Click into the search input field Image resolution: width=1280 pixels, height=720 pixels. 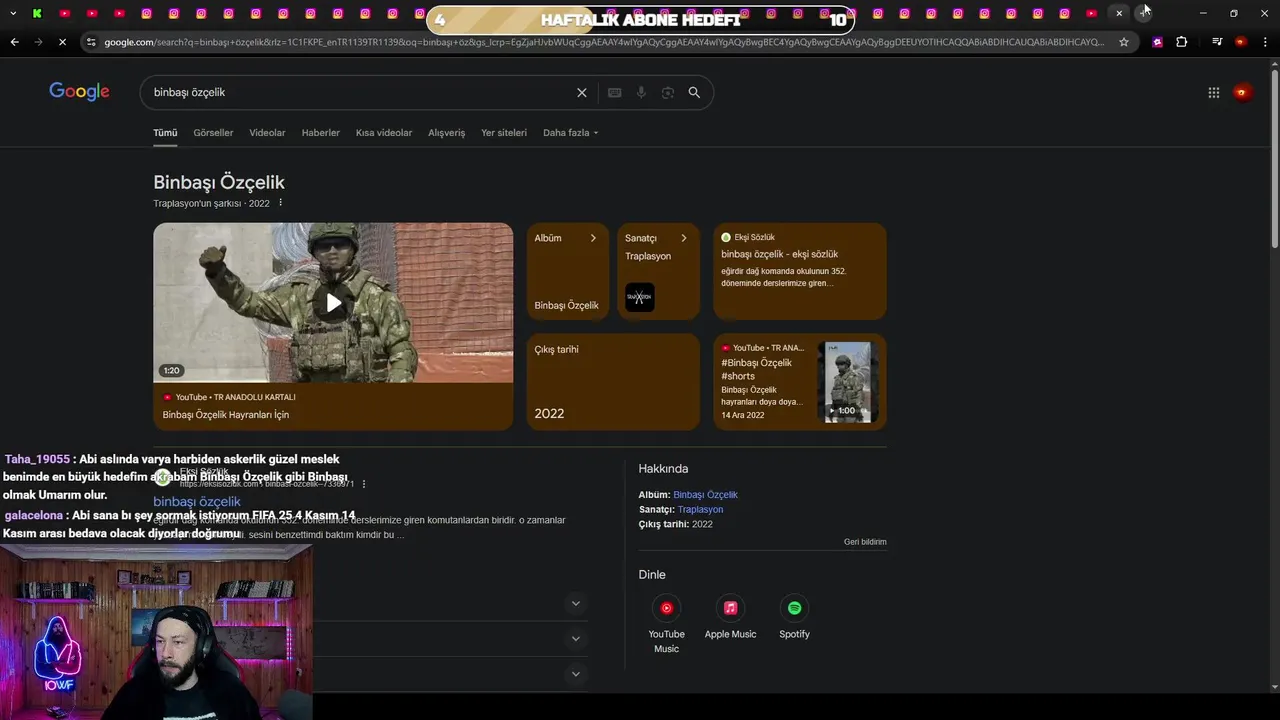(360, 92)
